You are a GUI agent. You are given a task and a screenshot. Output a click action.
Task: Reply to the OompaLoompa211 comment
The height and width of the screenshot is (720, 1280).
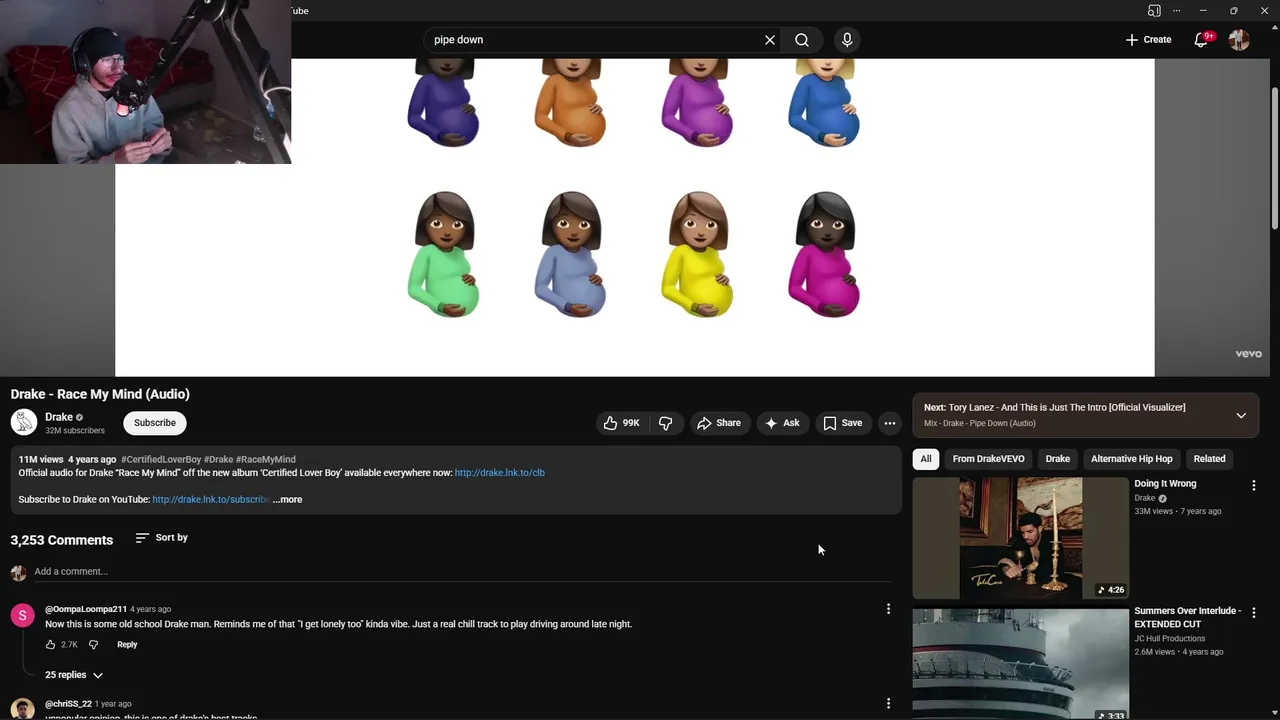coord(127,645)
